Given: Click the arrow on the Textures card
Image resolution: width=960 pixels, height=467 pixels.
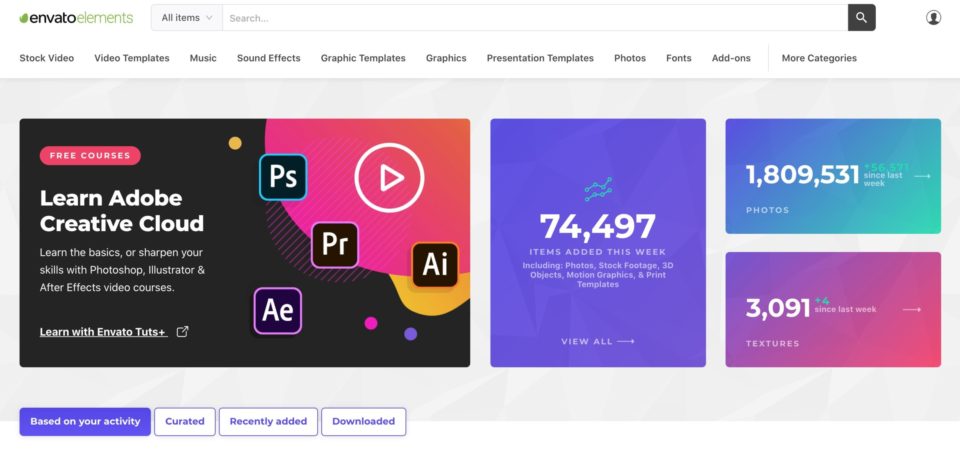Looking at the screenshot, I should click(912, 310).
